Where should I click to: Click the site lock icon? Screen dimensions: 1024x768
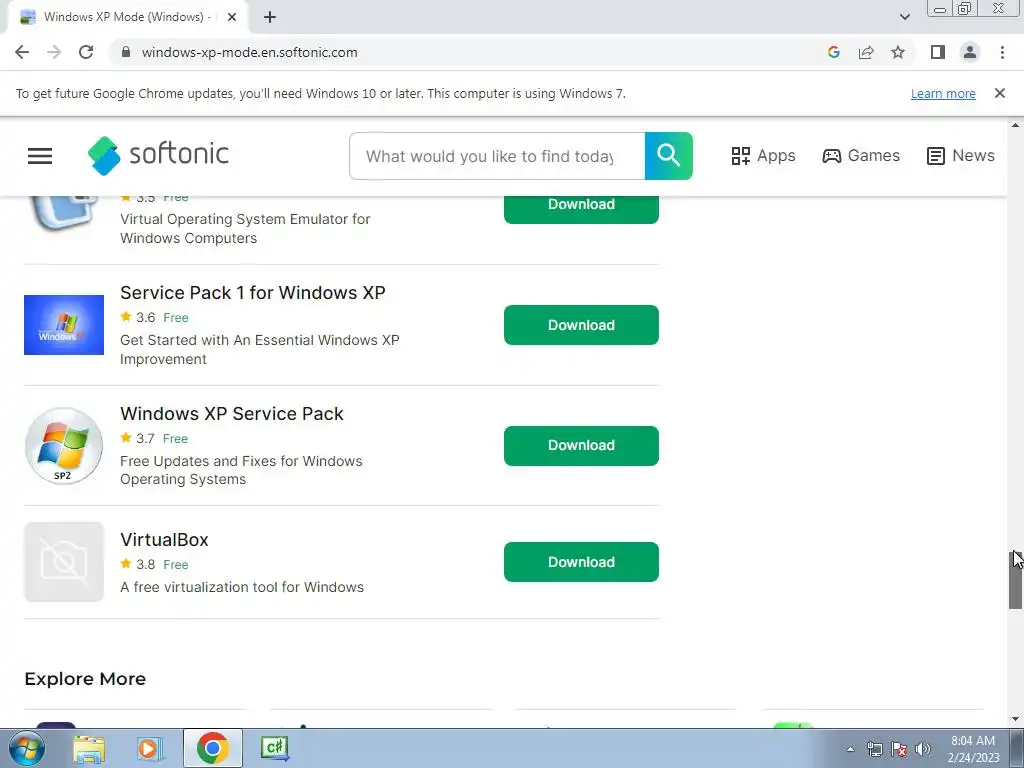tap(126, 52)
